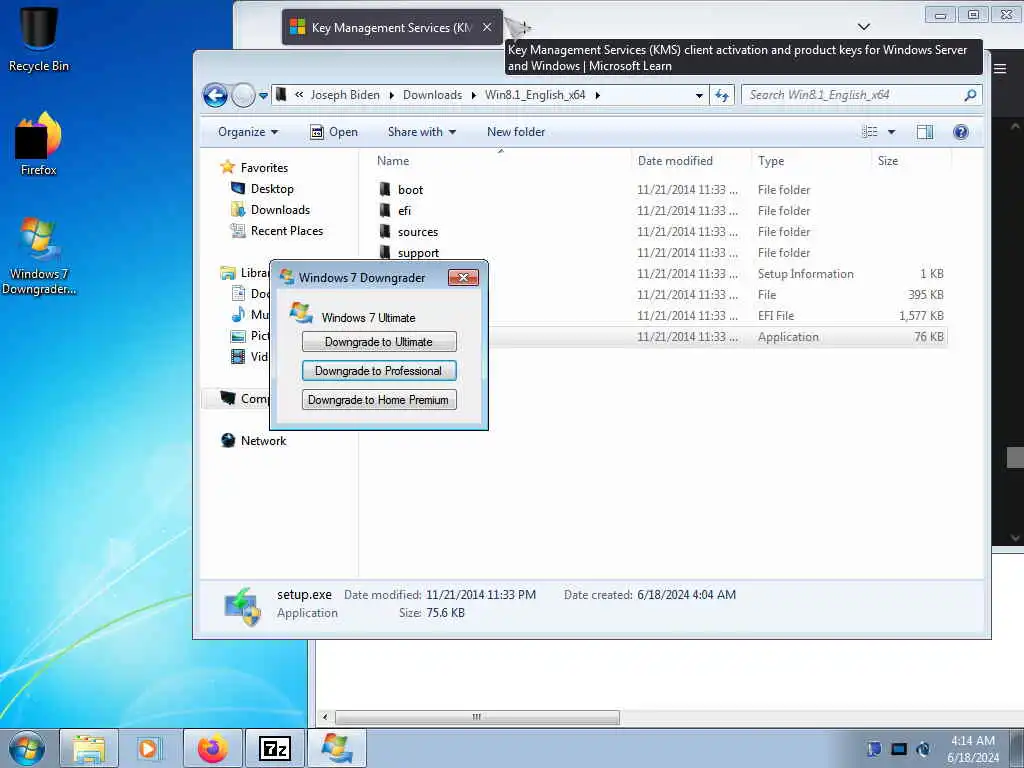Click the Explorer forward navigation button
1024x768 pixels.
click(243, 95)
